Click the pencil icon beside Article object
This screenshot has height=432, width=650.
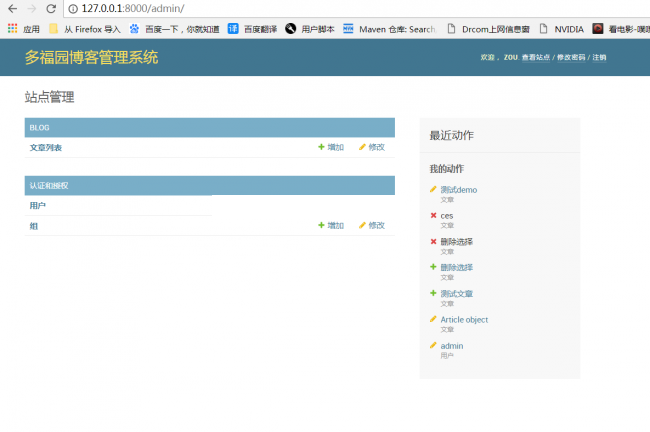pos(433,319)
